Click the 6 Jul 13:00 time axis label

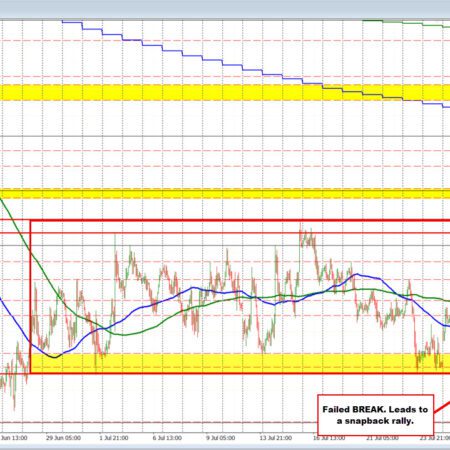167,438
